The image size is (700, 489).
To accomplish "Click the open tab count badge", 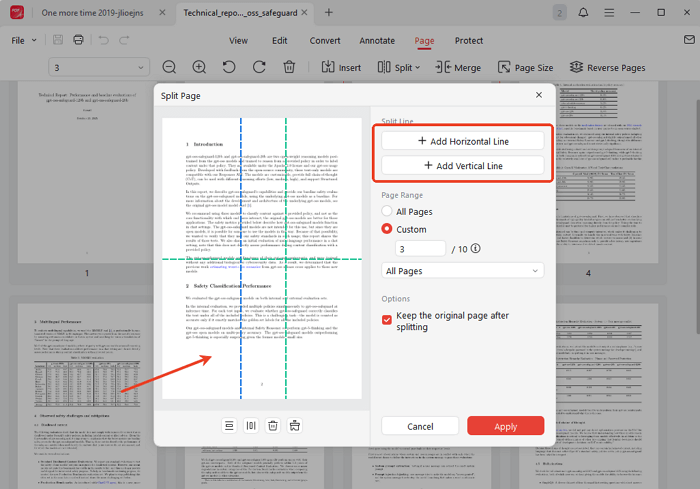I will tap(559, 13).
